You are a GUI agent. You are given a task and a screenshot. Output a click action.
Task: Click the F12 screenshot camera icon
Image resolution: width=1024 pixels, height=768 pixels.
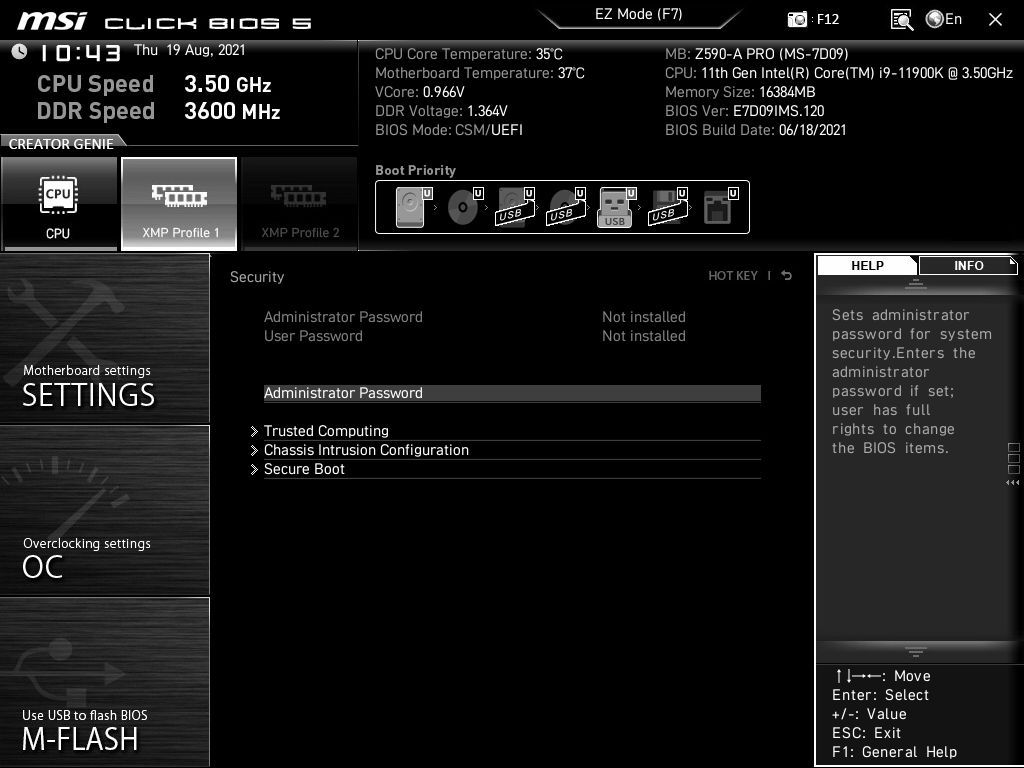pyautogui.click(x=797, y=19)
